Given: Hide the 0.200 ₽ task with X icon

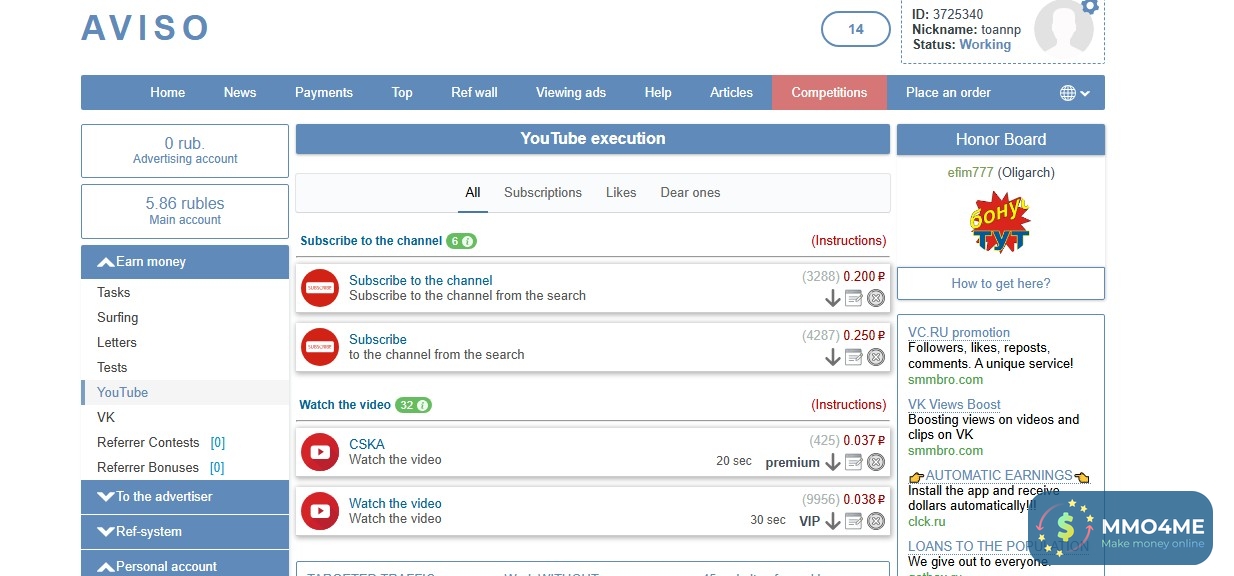Looking at the screenshot, I should [x=876, y=298].
